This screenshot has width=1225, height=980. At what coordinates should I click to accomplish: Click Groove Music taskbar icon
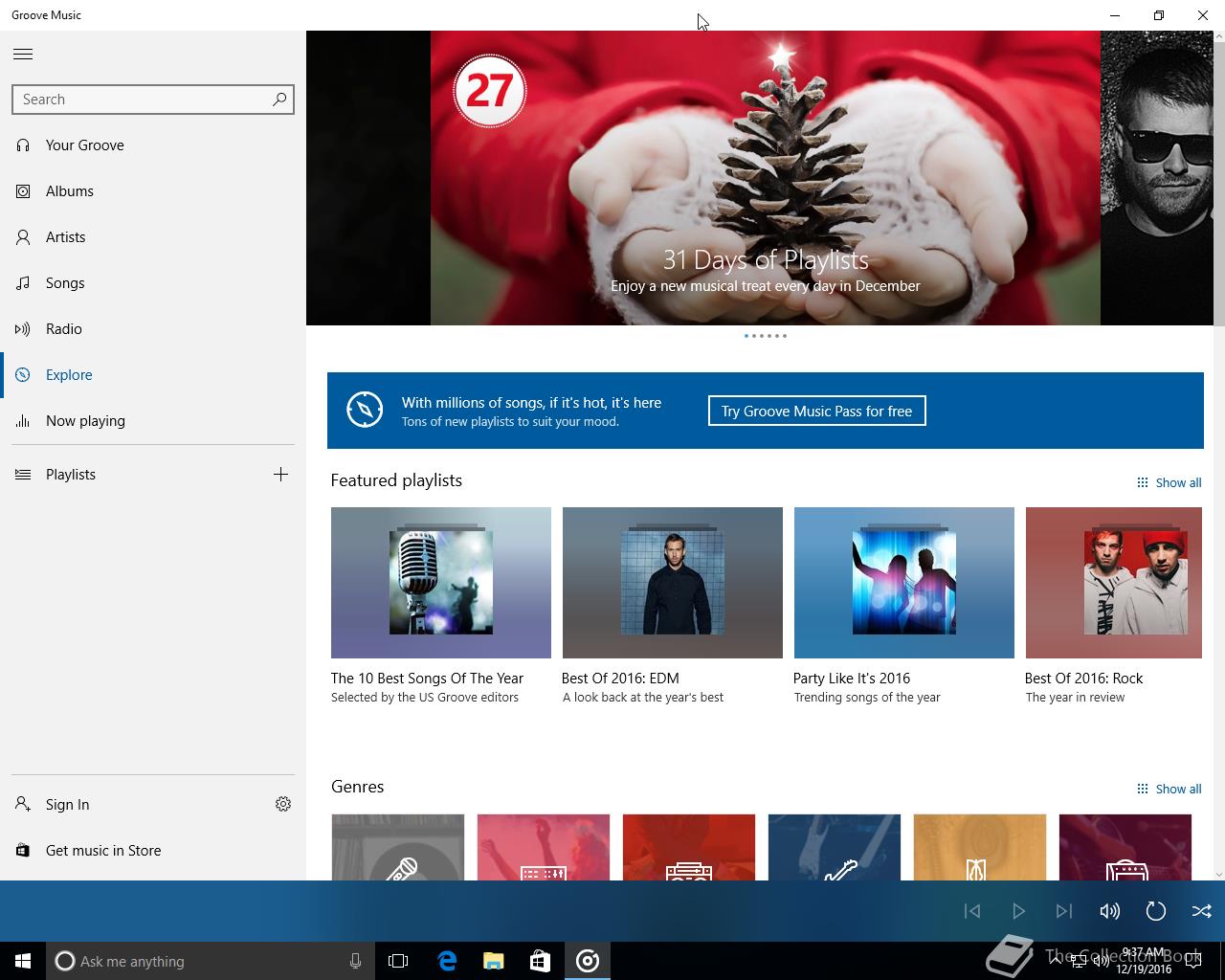pyautogui.click(x=587, y=961)
